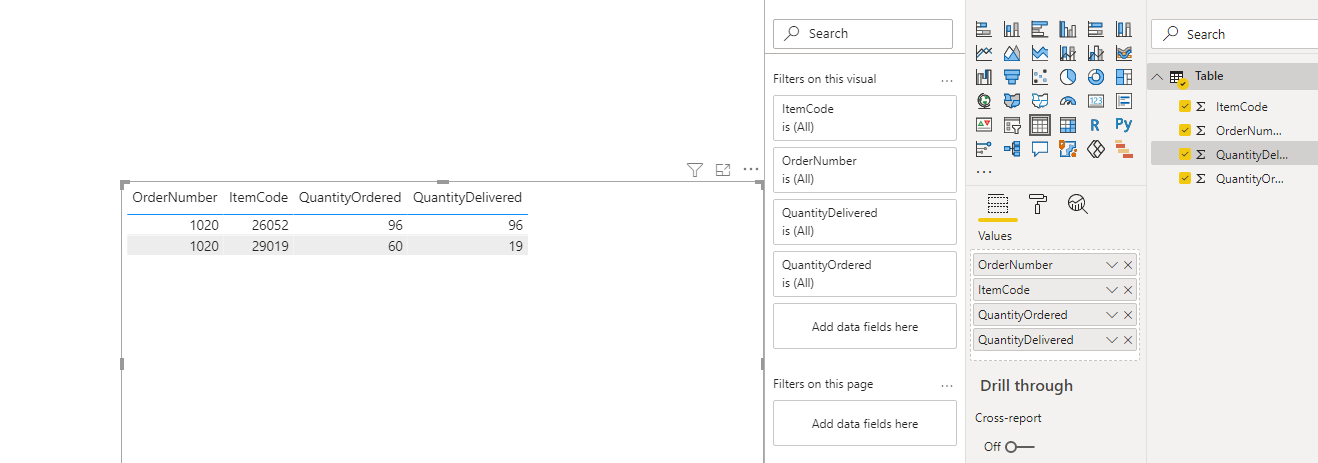Select the filled map visual
Image resolution: width=1318 pixels, height=463 pixels.
pos(1012,101)
